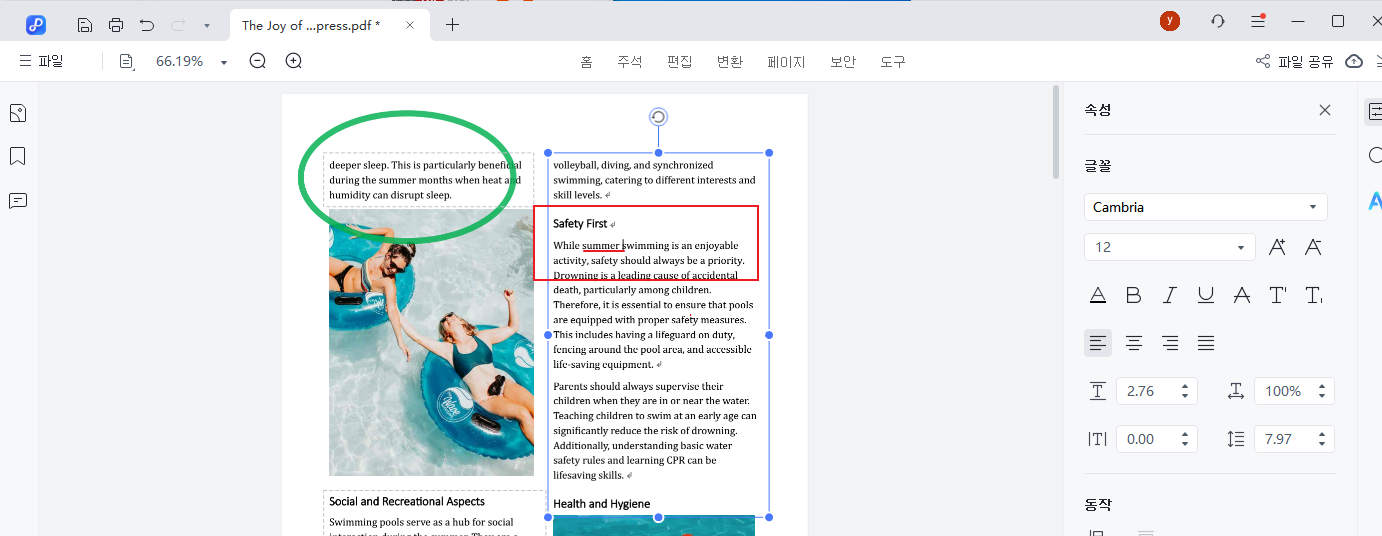The width and height of the screenshot is (1382, 536).
Task: Click the "Social and Recreational Aspects" heading
Action: pos(407,502)
